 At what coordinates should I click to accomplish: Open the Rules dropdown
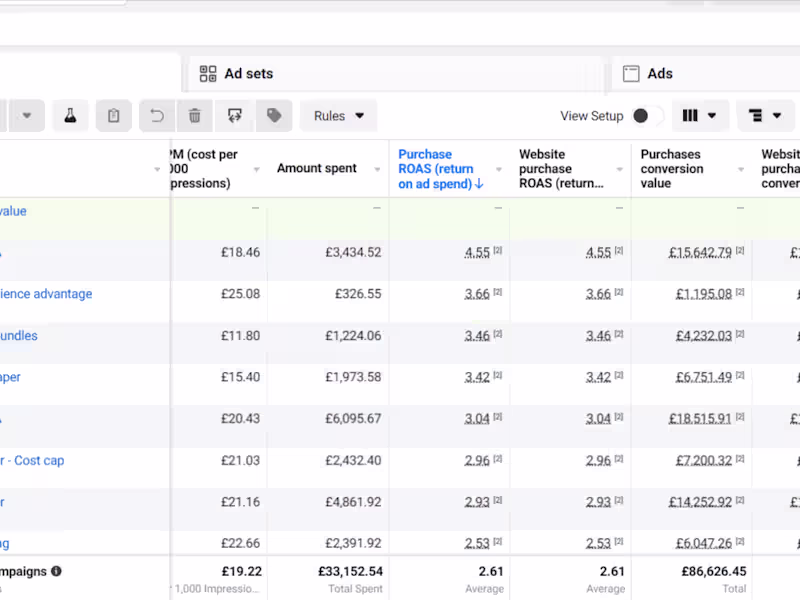[x=338, y=115]
